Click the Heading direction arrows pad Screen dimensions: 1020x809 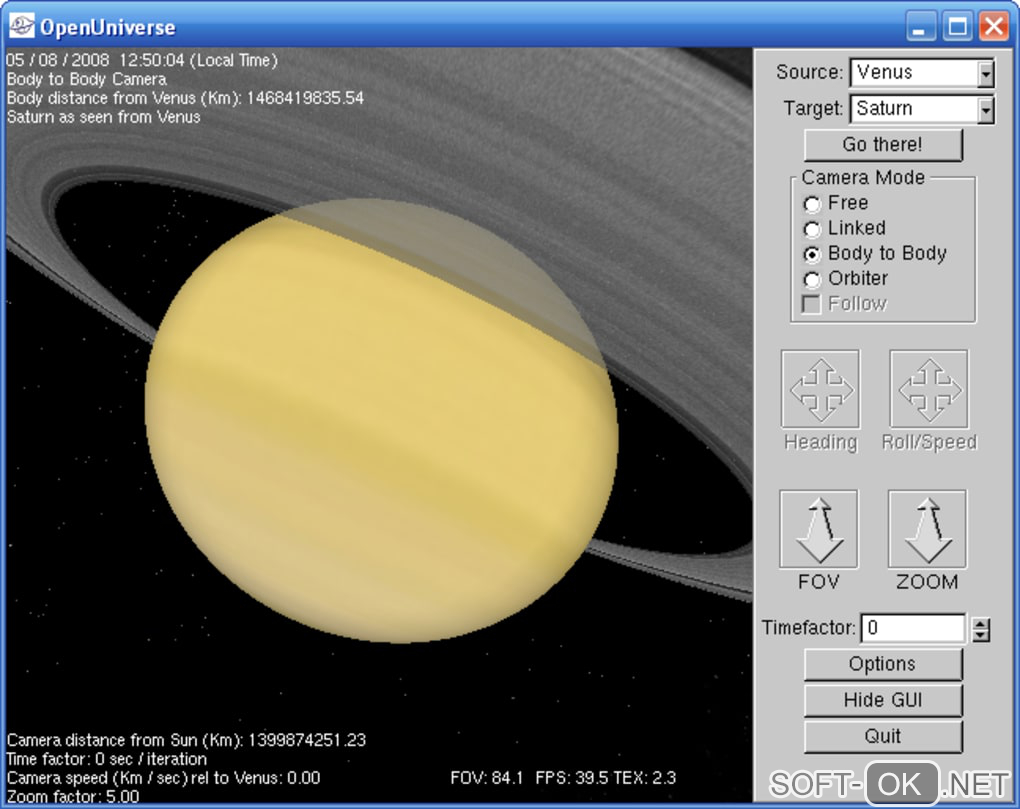pyautogui.click(x=820, y=389)
